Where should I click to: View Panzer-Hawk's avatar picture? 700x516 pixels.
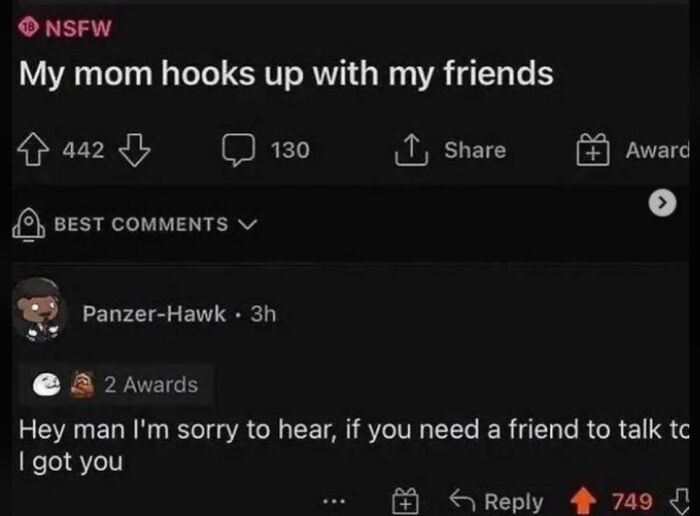40,310
